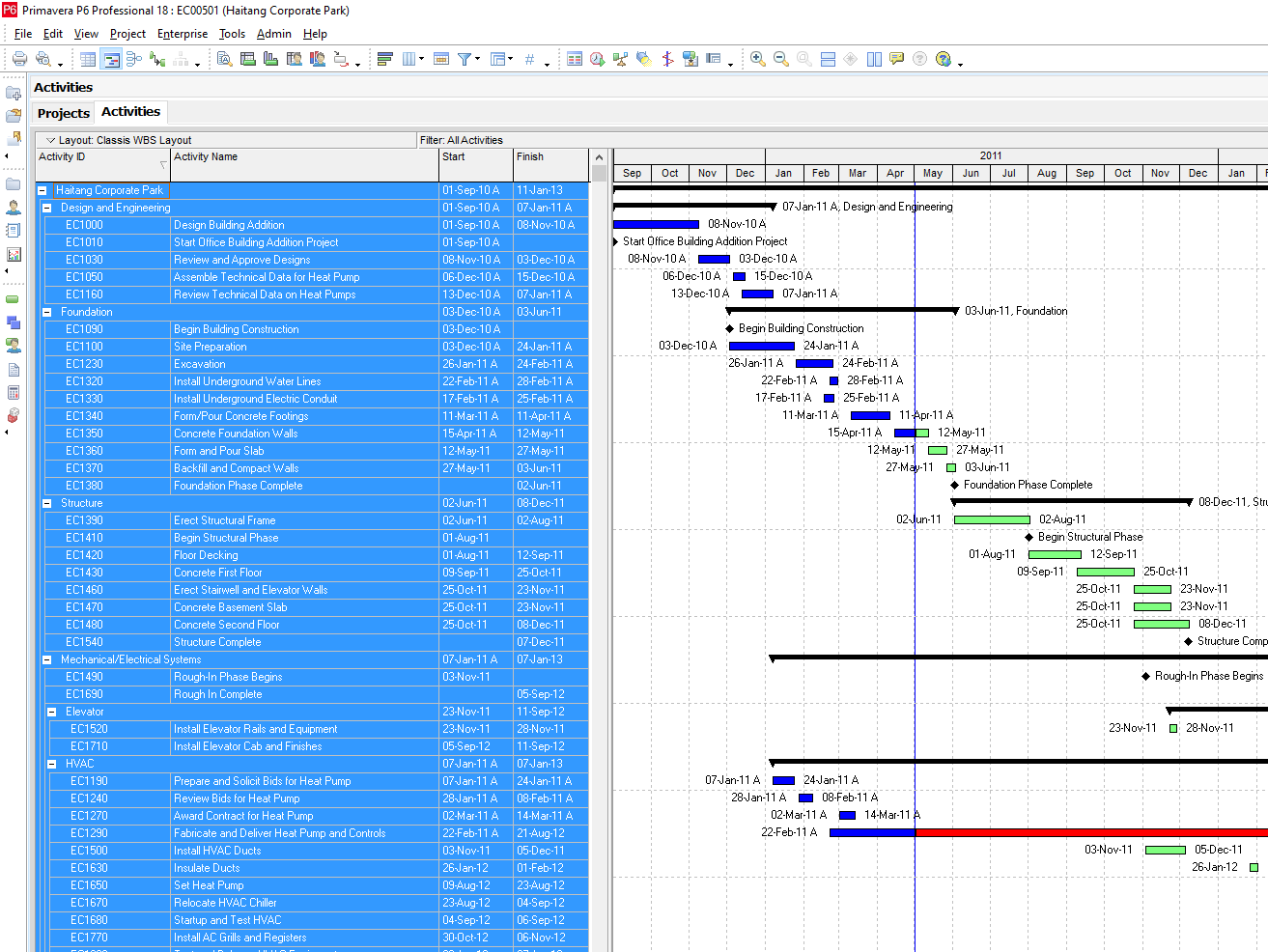Zoom out on the Gantt timescale
Image resolution: width=1268 pixels, height=952 pixels.
tap(781, 59)
